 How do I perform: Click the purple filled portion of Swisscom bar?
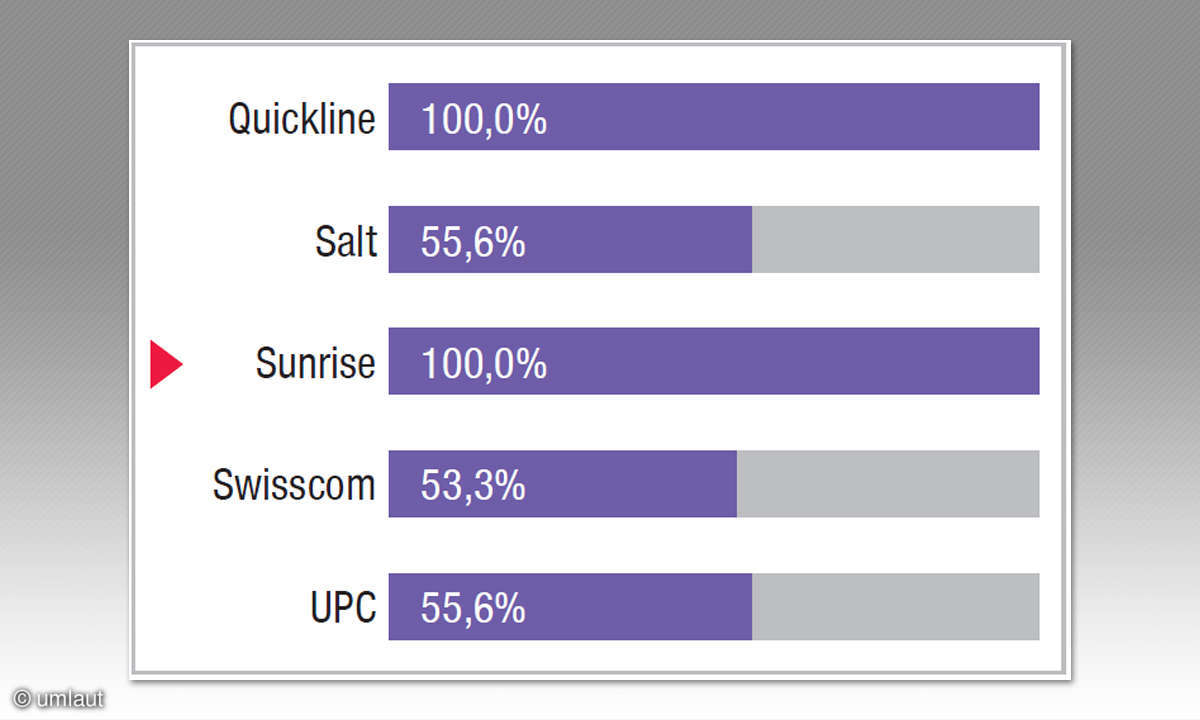562,484
